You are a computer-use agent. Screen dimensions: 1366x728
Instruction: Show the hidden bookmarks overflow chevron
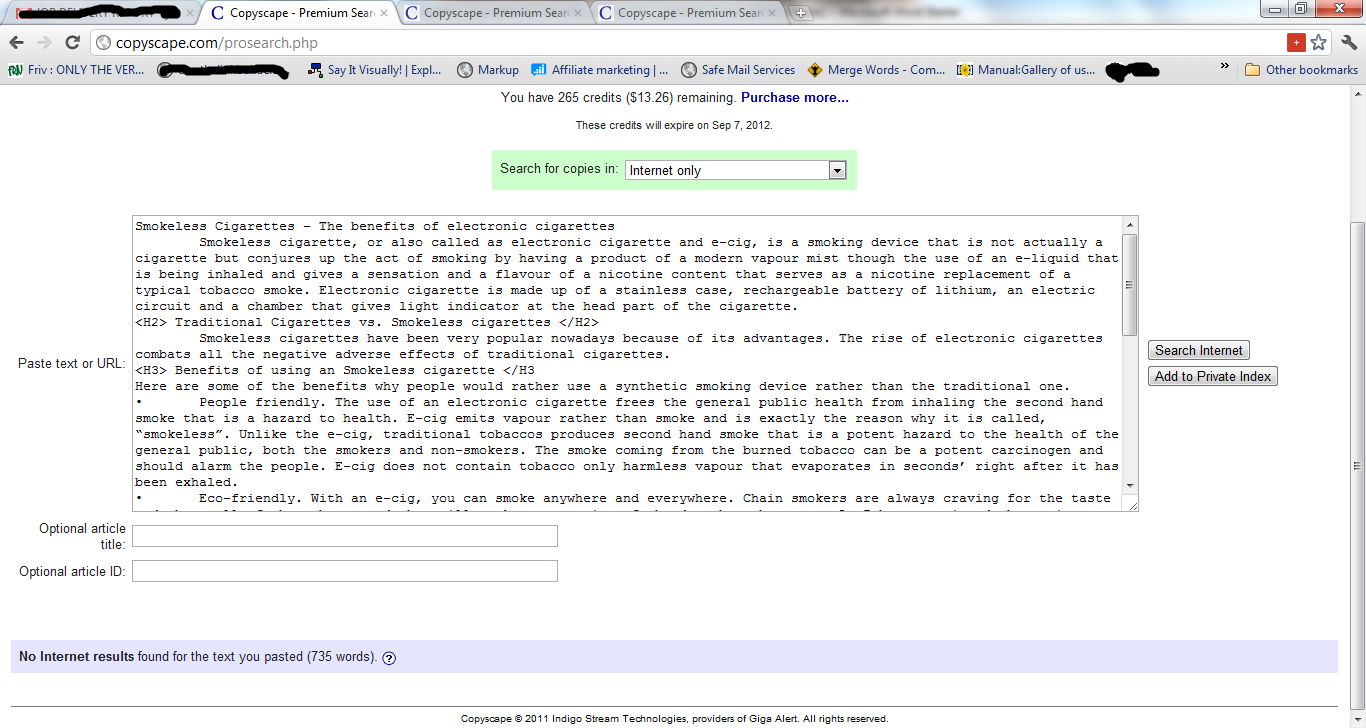(x=1225, y=67)
